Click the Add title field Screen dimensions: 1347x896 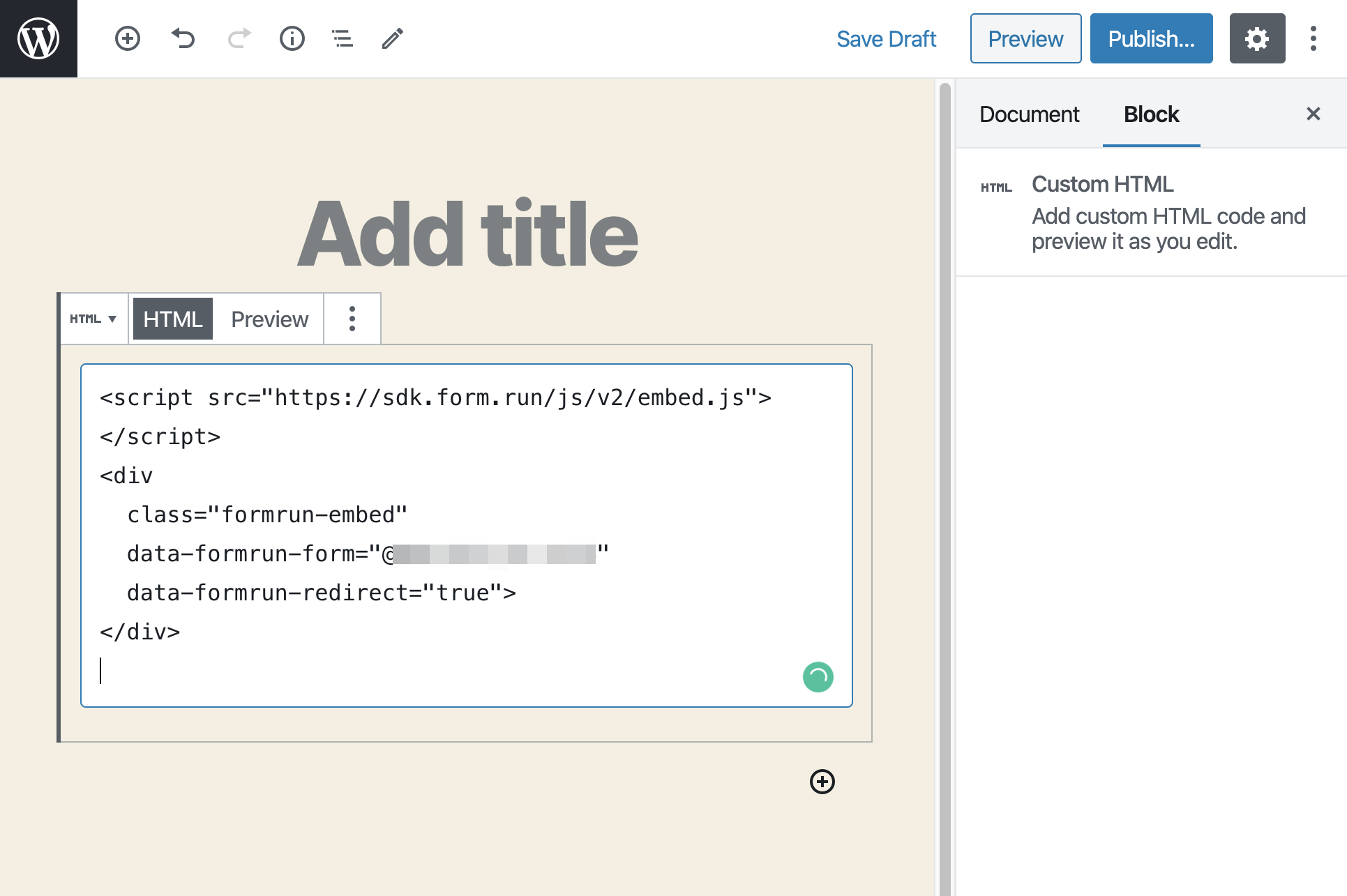tap(467, 233)
